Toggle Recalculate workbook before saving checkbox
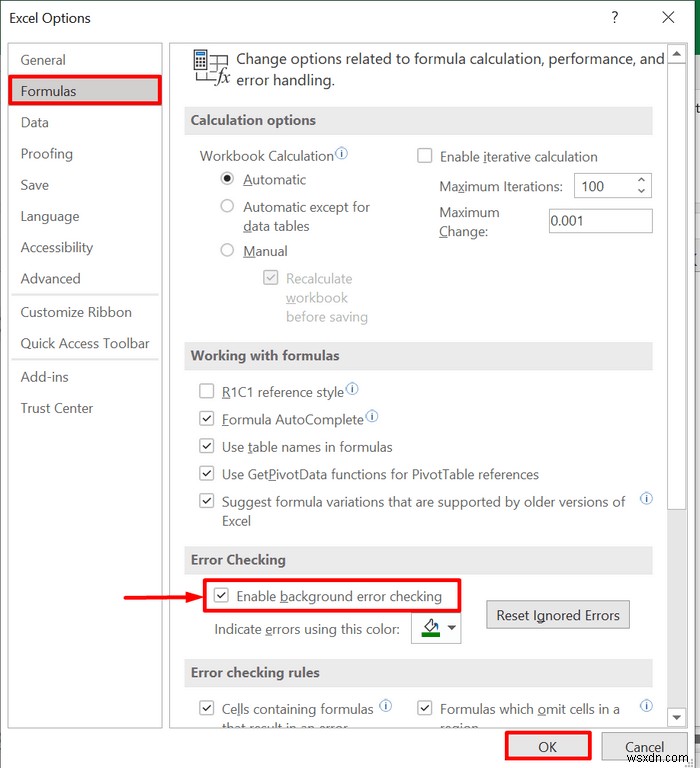The width and height of the screenshot is (700, 768). [x=270, y=278]
